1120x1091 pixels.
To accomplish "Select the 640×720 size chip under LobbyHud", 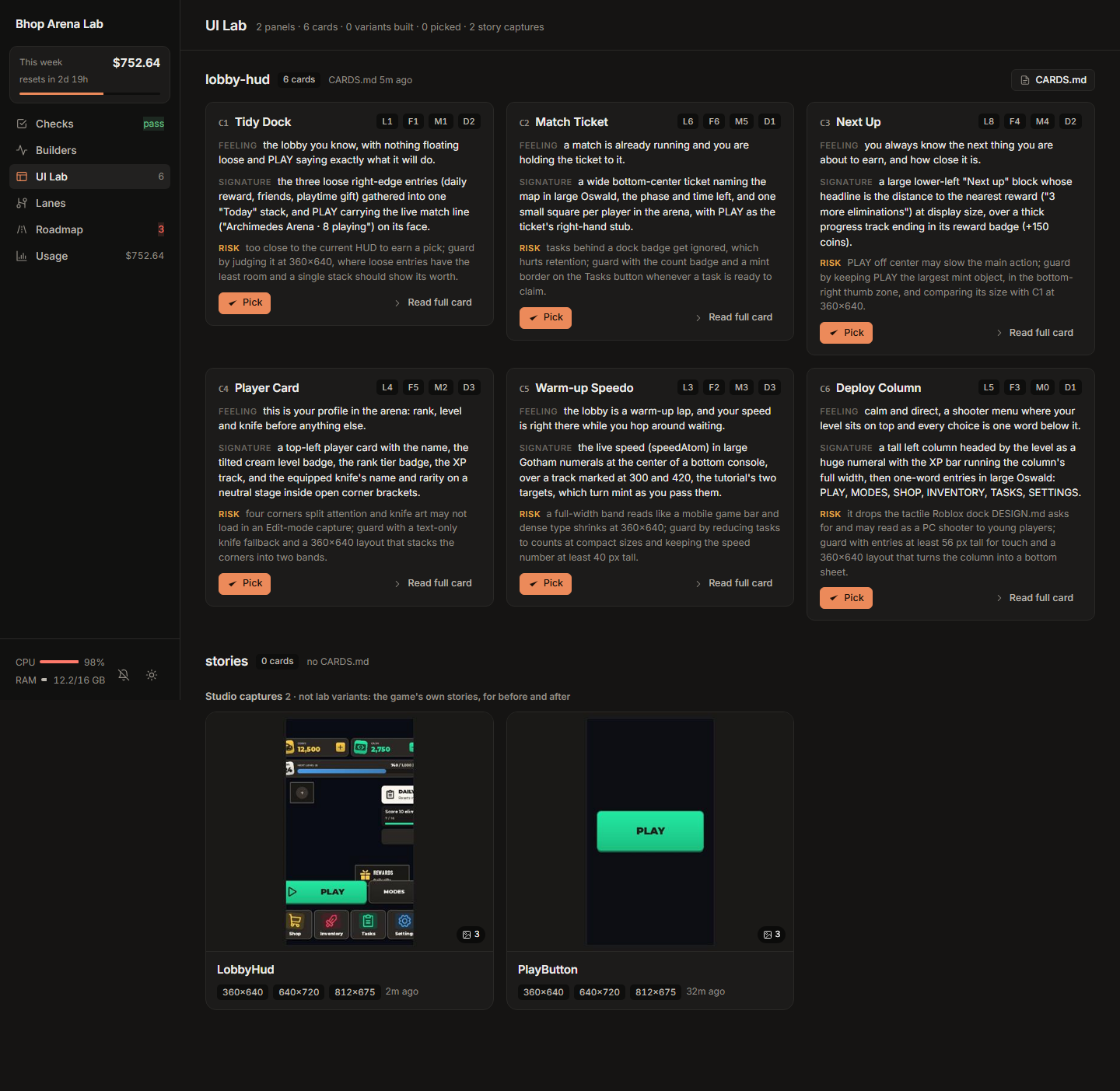I will click(x=299, y=992).
